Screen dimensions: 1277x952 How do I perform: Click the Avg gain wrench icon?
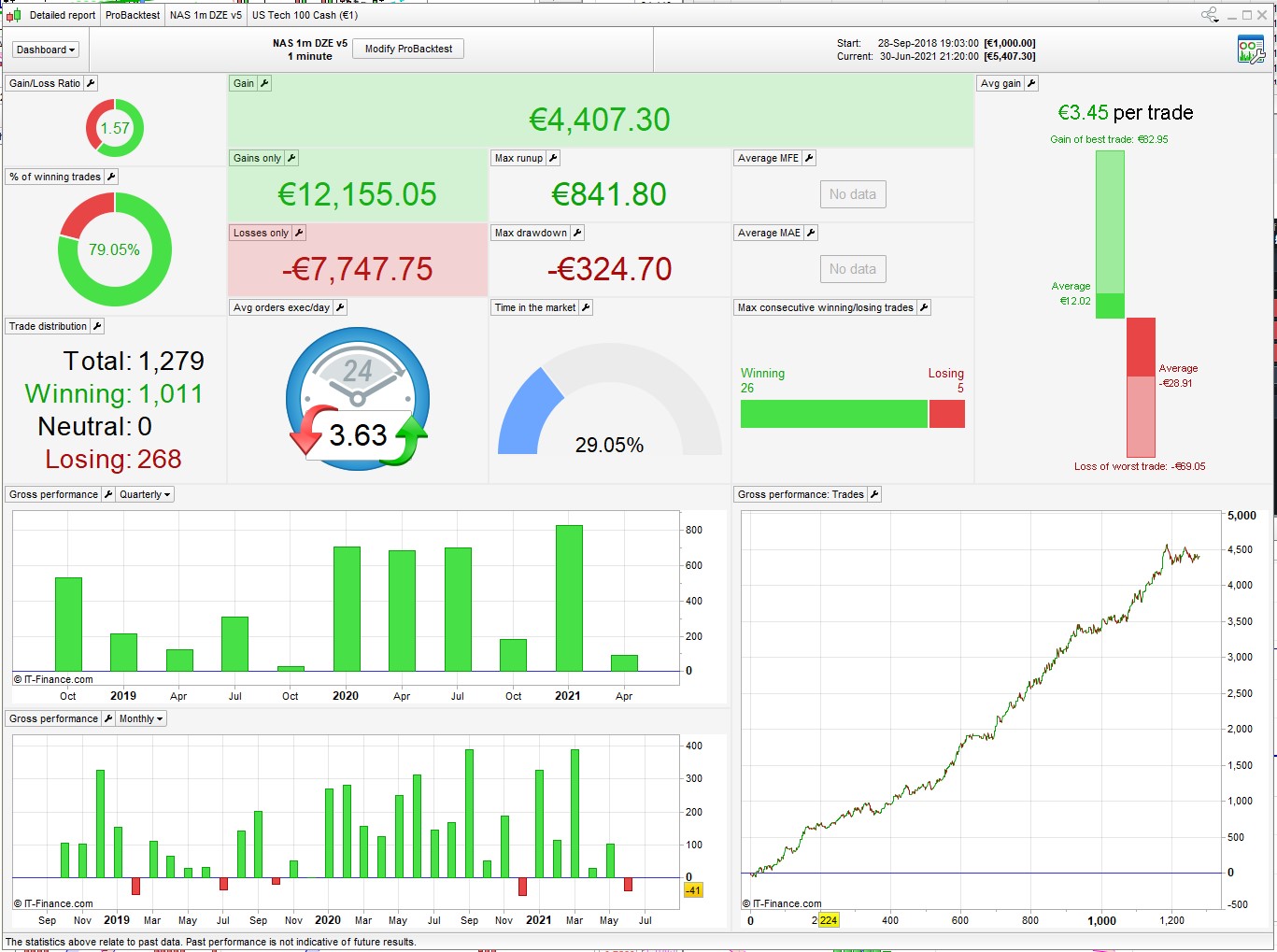pyautogui.click(x=1031, y=83)
